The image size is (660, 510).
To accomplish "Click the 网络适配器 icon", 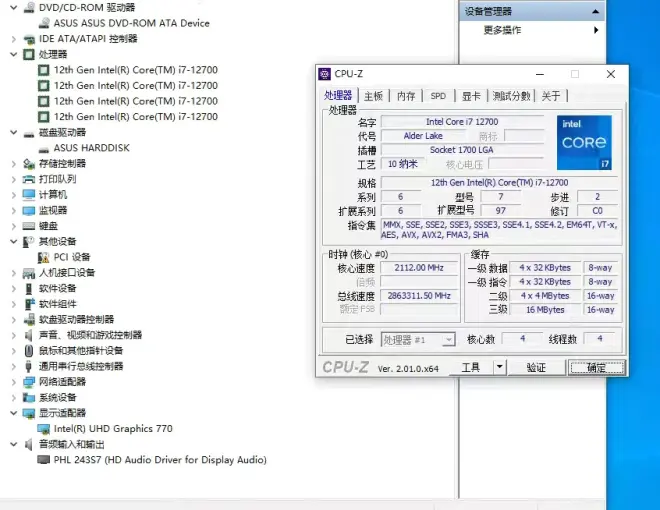I will (x=29, y=382).
